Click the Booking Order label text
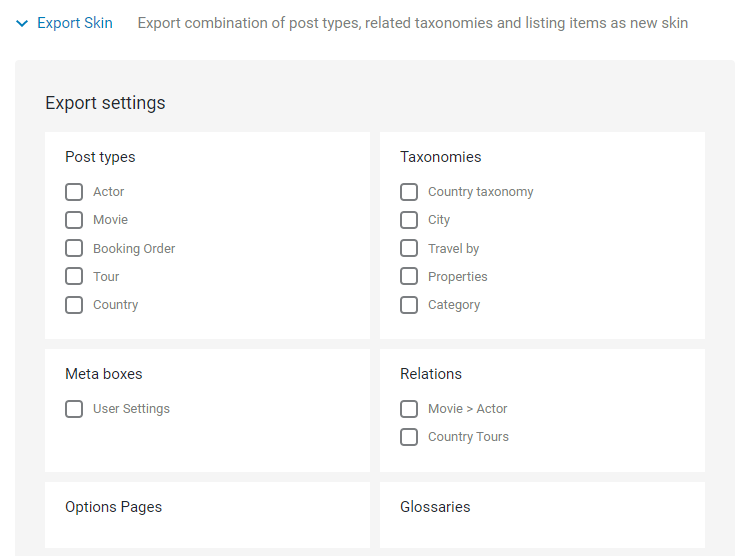 click(134, 249)
